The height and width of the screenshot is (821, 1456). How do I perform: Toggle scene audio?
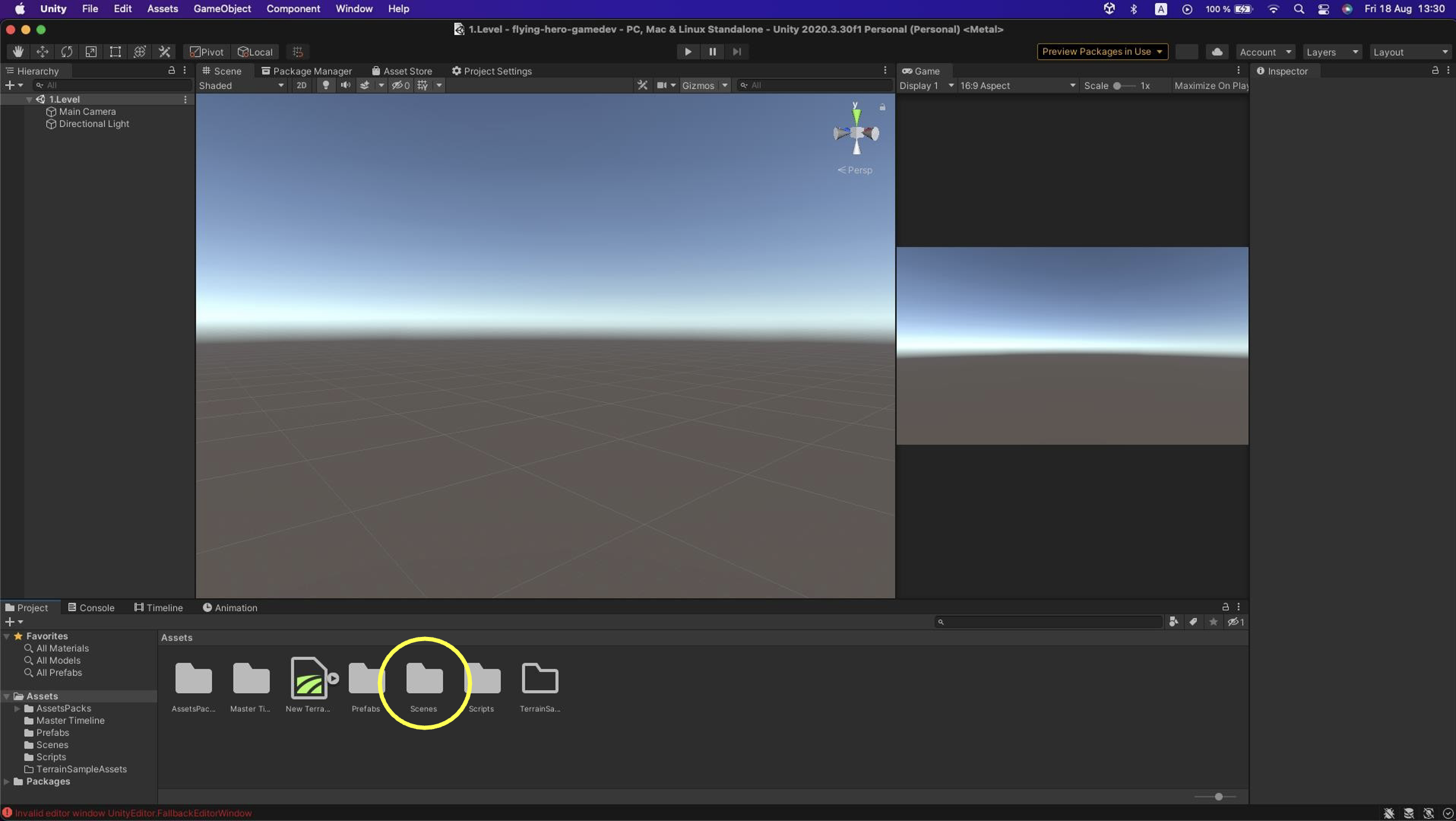345,85
